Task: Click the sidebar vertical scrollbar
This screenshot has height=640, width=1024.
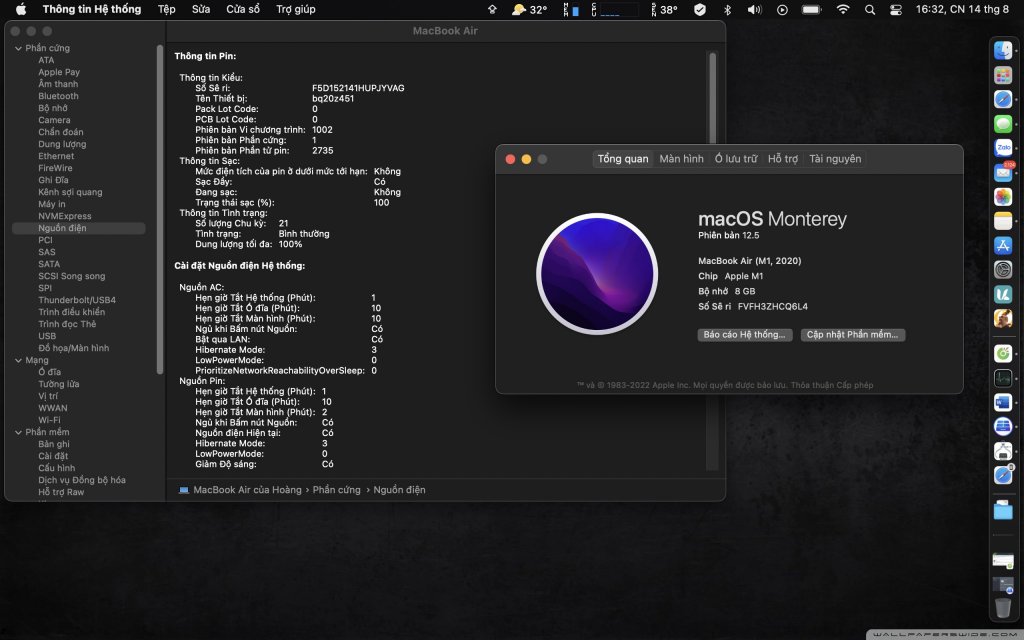Action: point(160,209)
